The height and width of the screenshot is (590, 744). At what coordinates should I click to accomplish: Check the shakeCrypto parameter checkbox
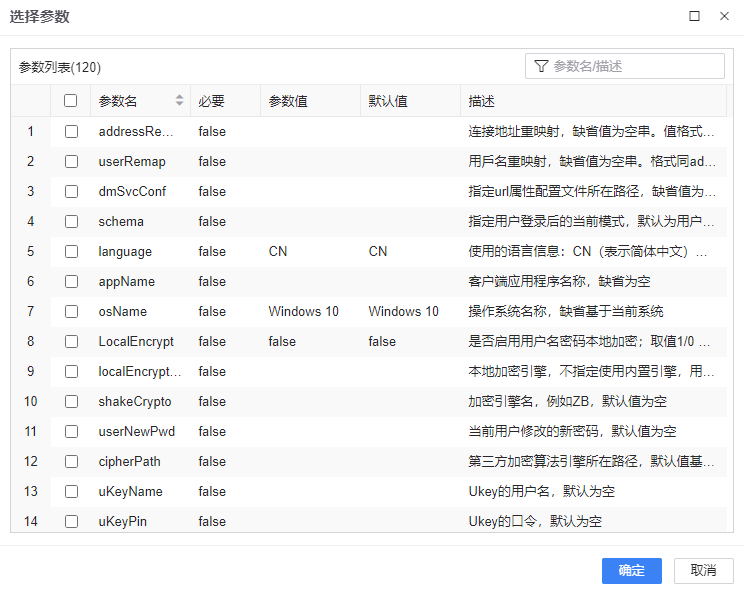(x=71, y=402)
